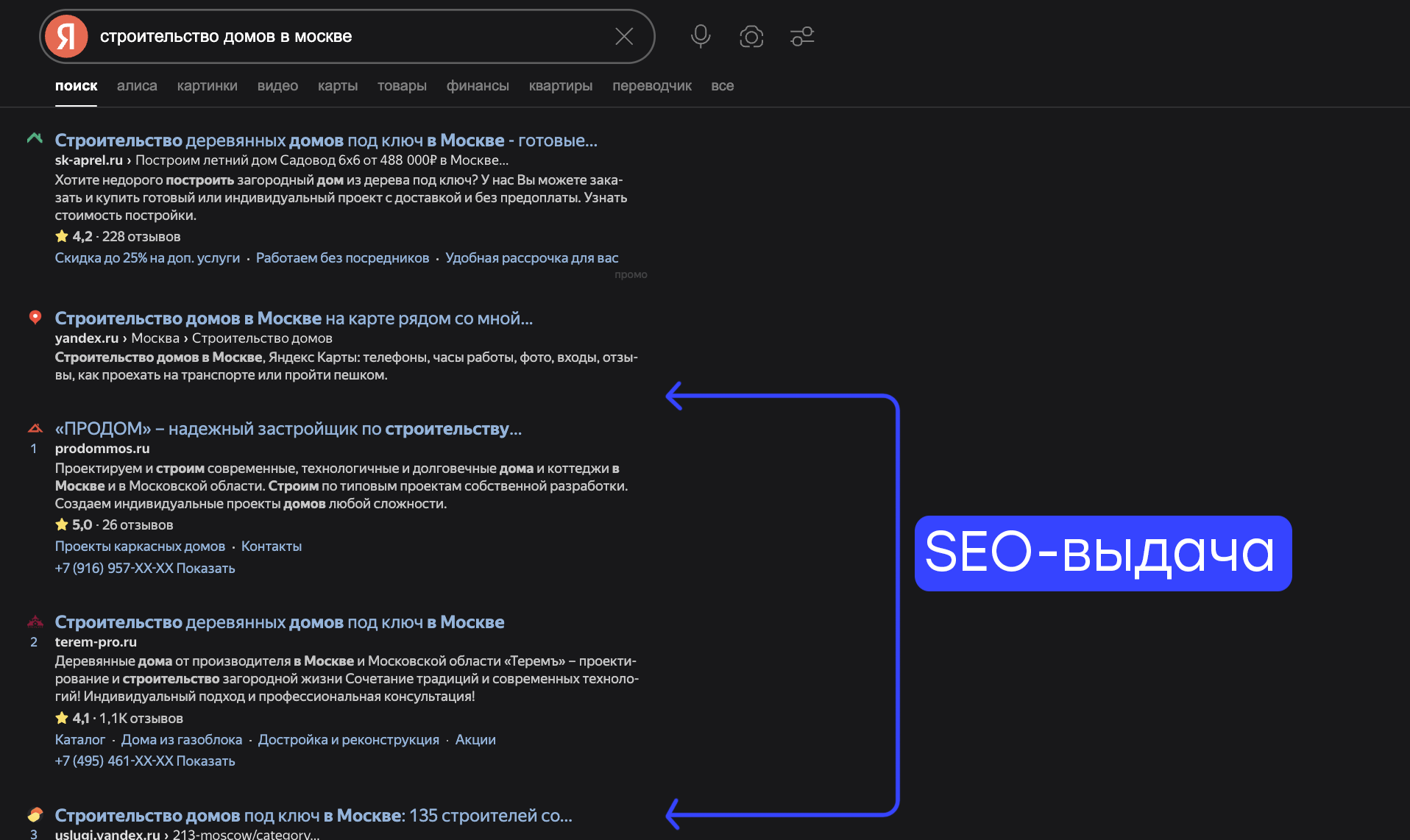Screen dimensions: 1410x840
Task: Click the terem-pro.ru favicon
Action: point(35,622)
